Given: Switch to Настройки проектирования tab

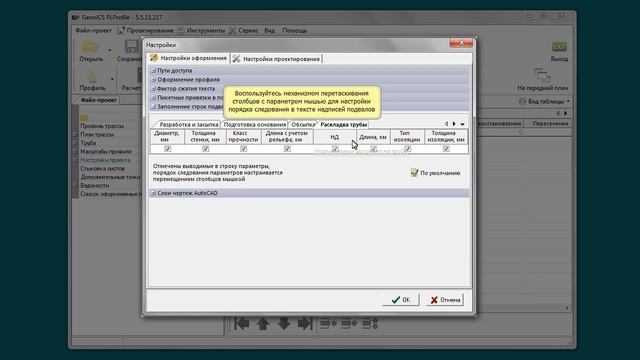Looking at the screenshot, I should [x=276, y=59].
